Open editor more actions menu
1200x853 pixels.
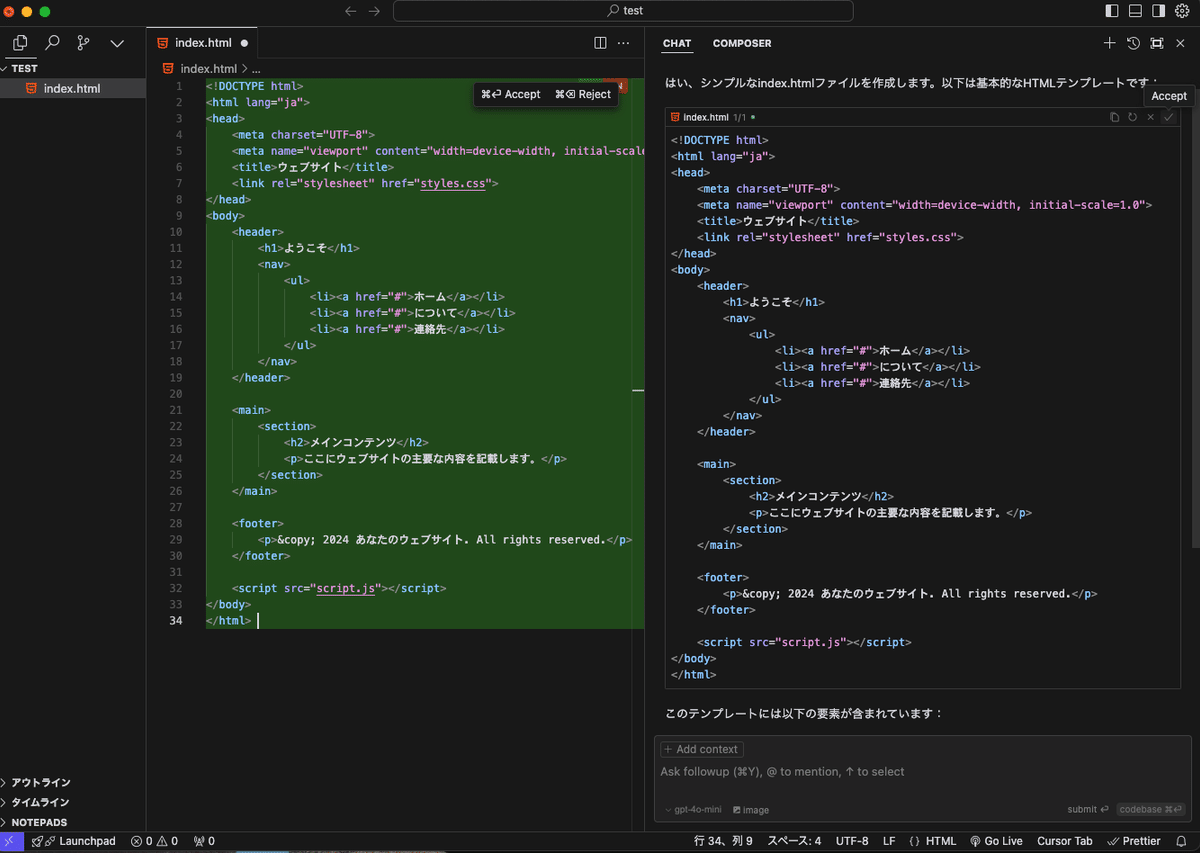(x=624, y=43)
